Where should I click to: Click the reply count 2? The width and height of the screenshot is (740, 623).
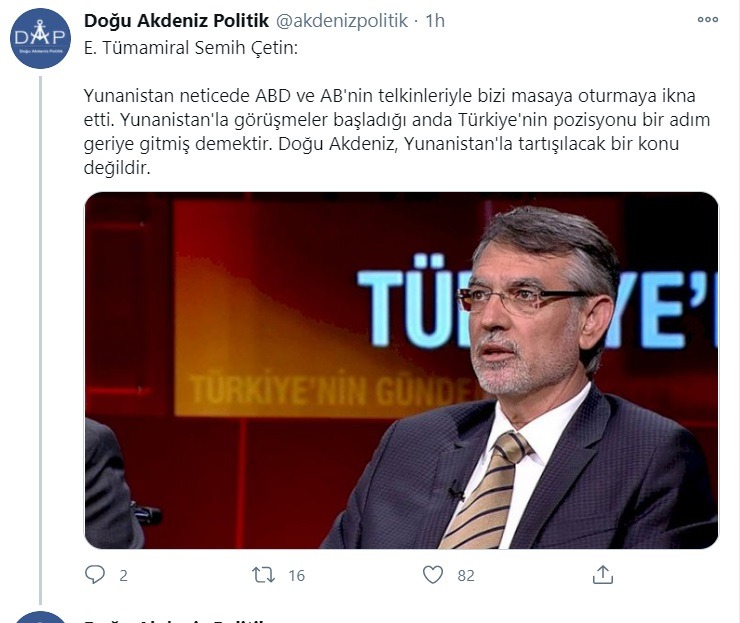(x=123, y=575)
